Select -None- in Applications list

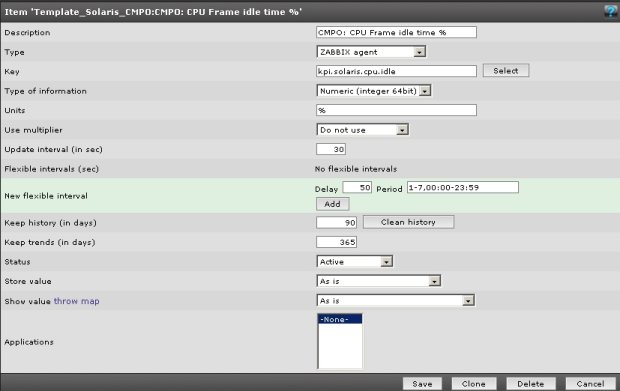coord(340,319)
